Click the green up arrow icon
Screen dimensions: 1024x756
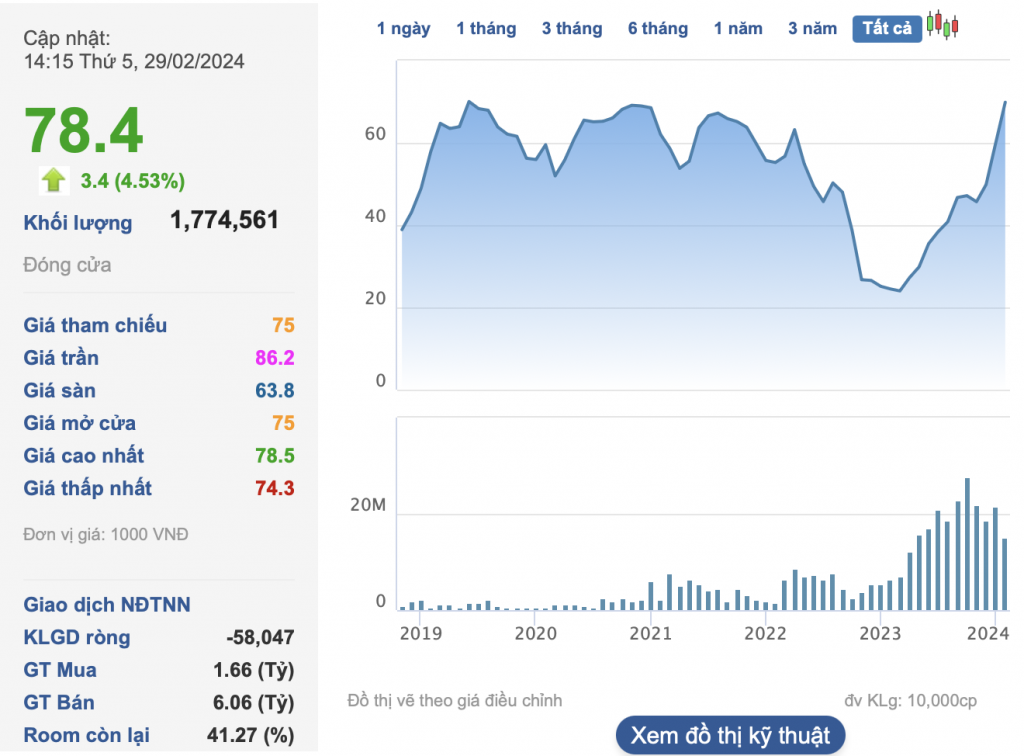(53, 180)
